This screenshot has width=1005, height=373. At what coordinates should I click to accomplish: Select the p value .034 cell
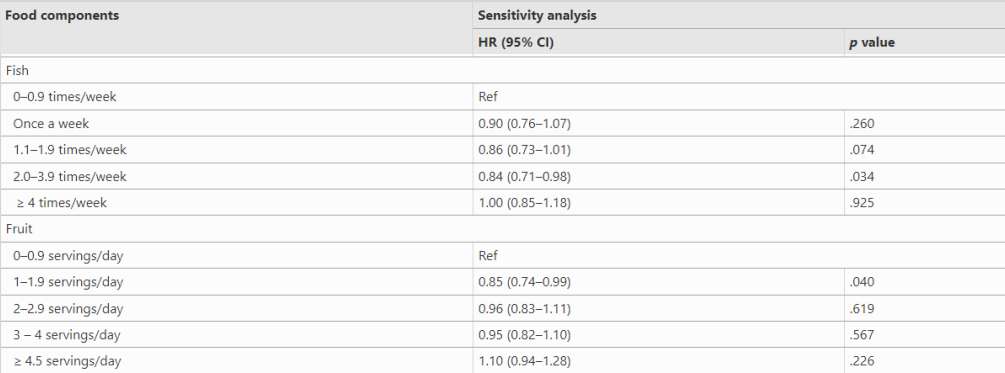tap(861, 176)
